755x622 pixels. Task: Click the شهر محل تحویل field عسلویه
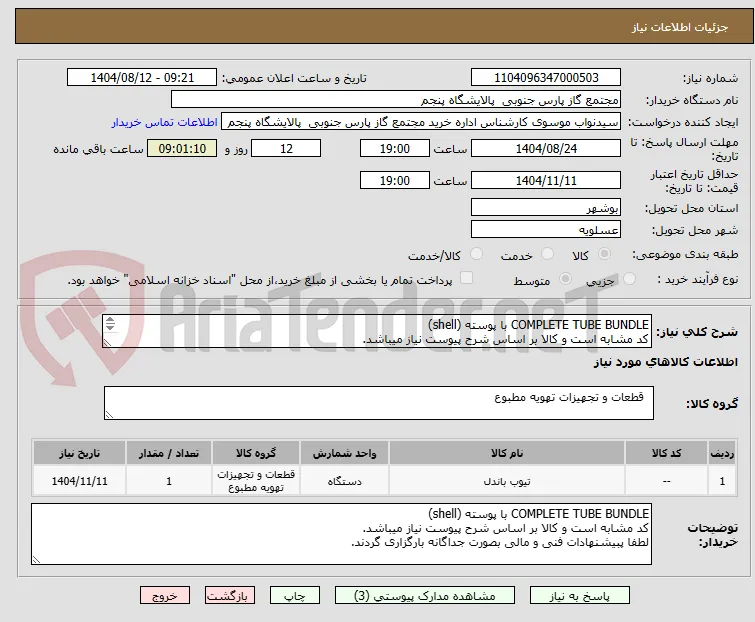pos(546,230)
